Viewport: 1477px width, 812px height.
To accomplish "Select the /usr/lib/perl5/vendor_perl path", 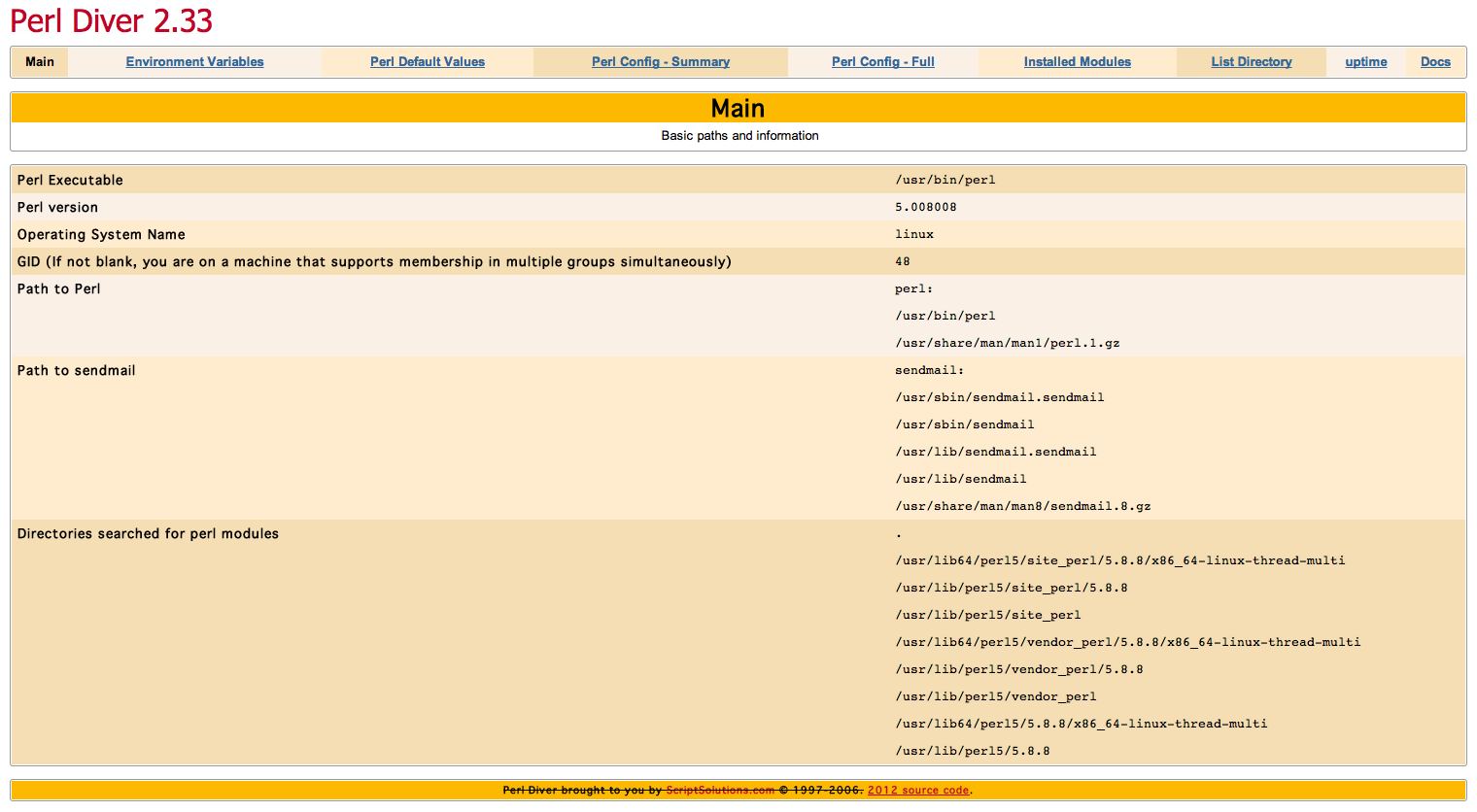I will (x=996, y=697).
